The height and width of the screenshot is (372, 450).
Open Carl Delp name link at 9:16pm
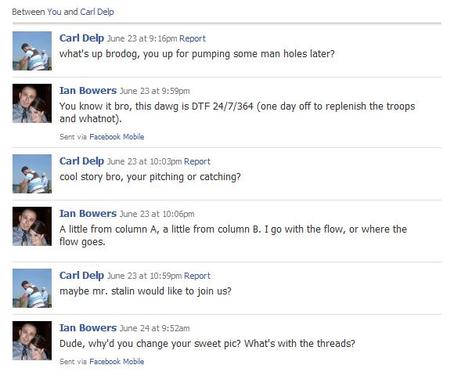click(x=82, y=38)
